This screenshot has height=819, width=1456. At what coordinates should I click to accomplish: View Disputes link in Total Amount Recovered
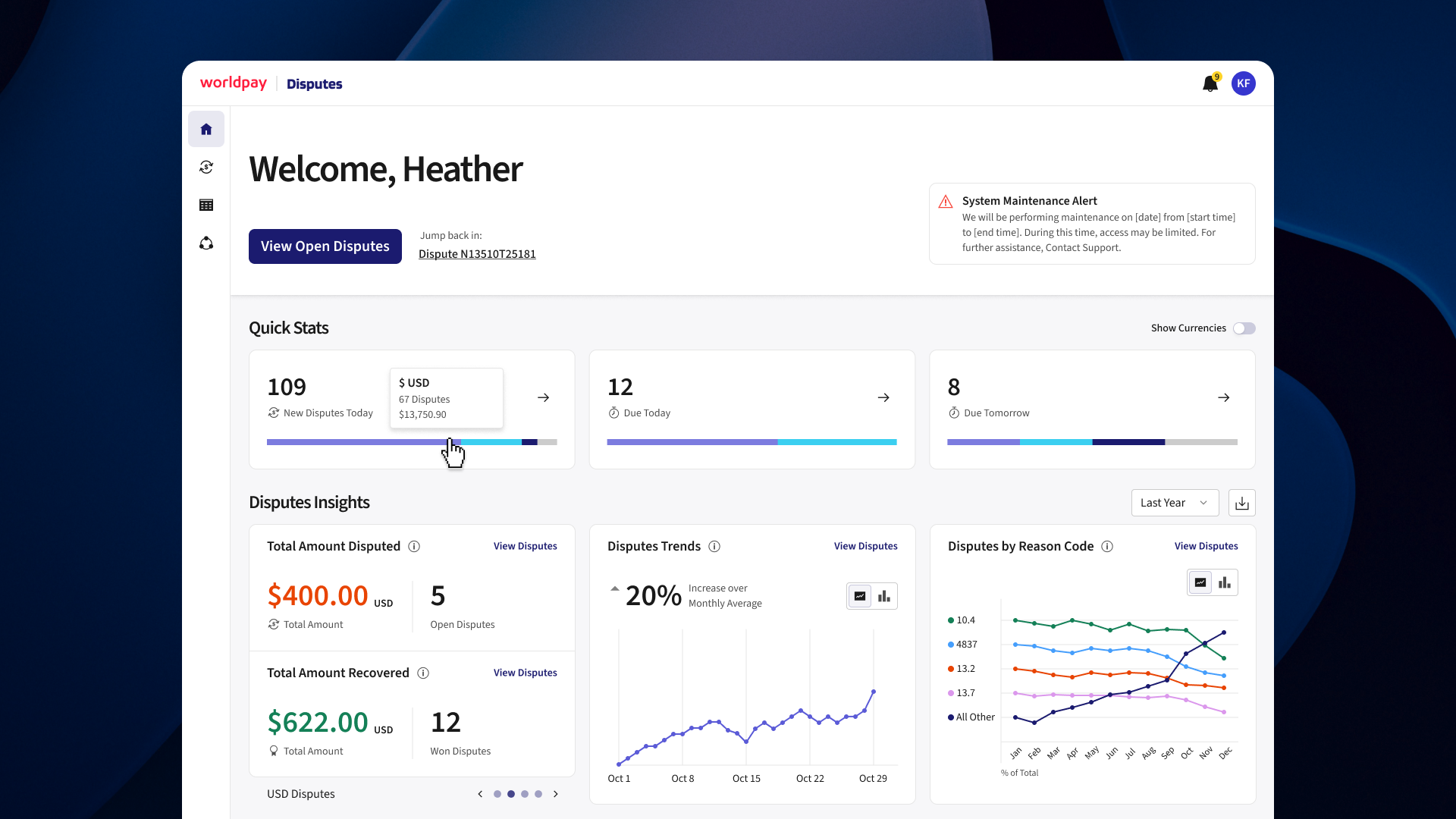click(x=526, y=673)
